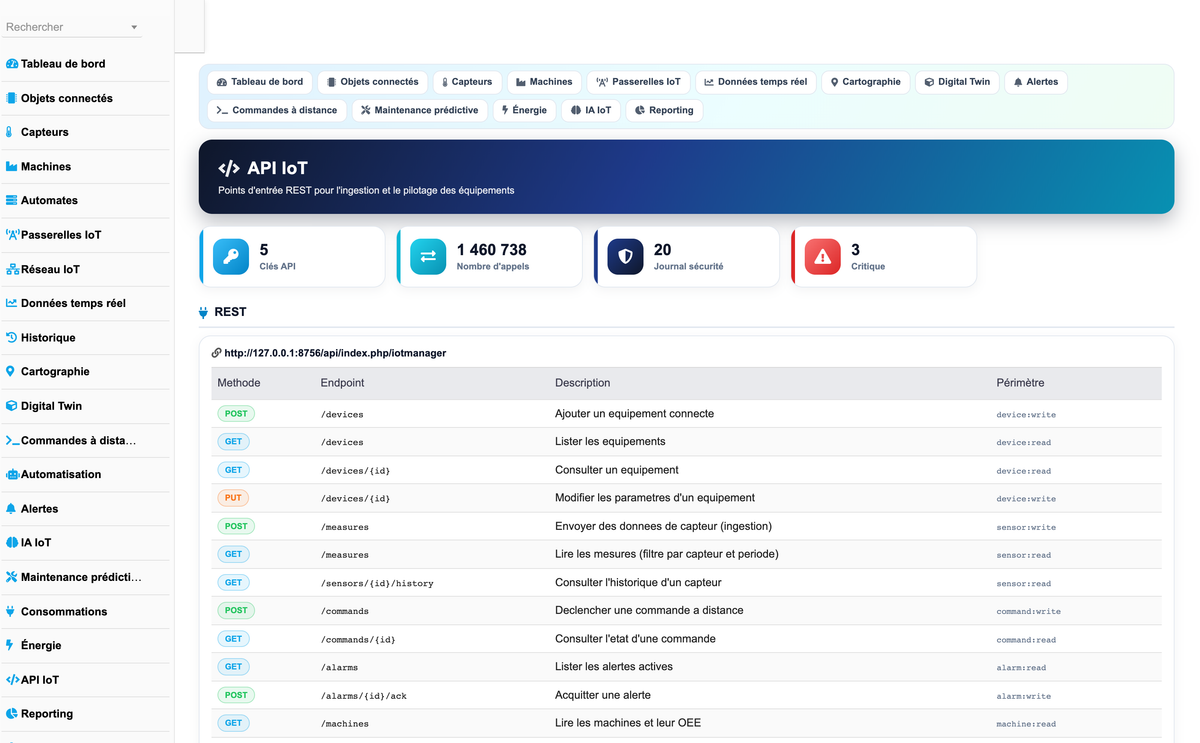Open the Alertes top tab

(x=1036, y=82)
